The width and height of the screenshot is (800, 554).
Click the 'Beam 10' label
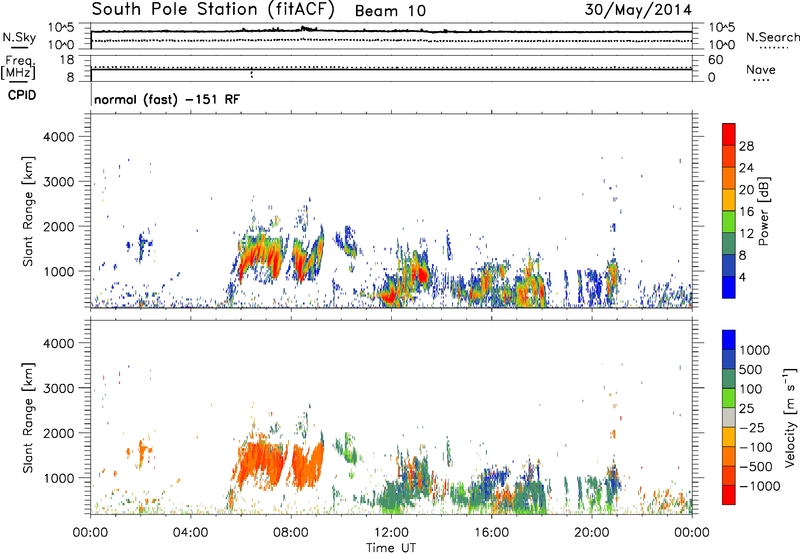pos(390,11)
